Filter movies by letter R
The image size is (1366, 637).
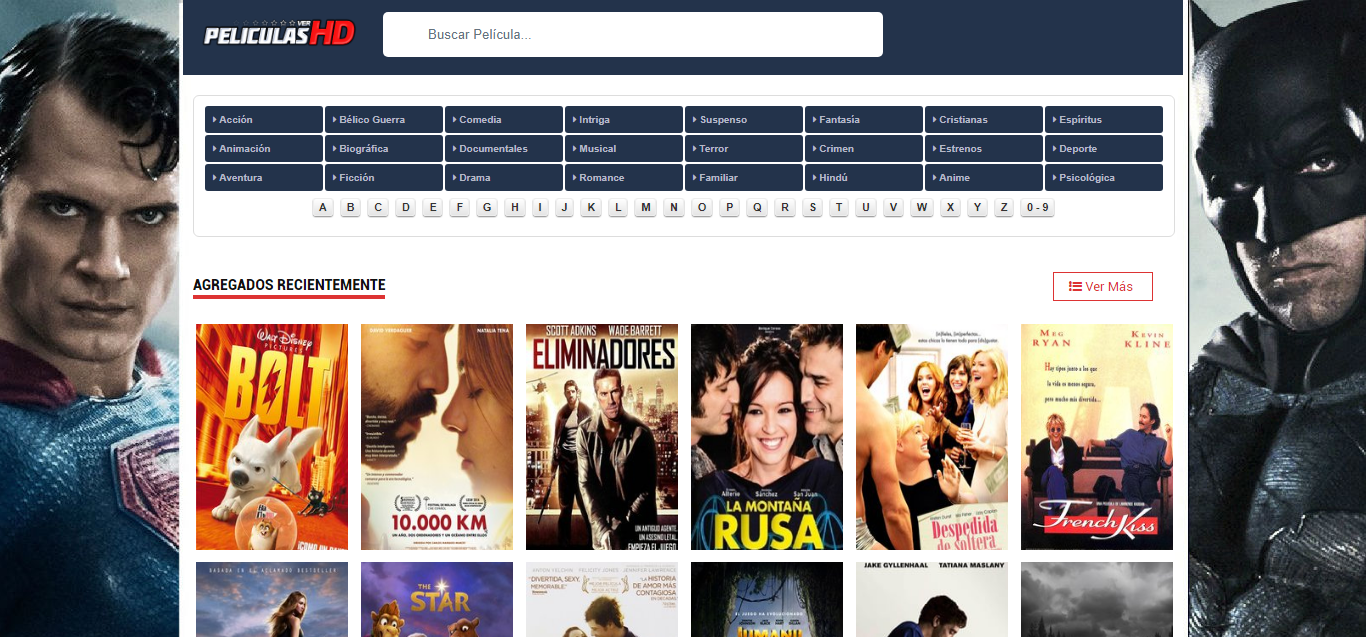point(785,208)
